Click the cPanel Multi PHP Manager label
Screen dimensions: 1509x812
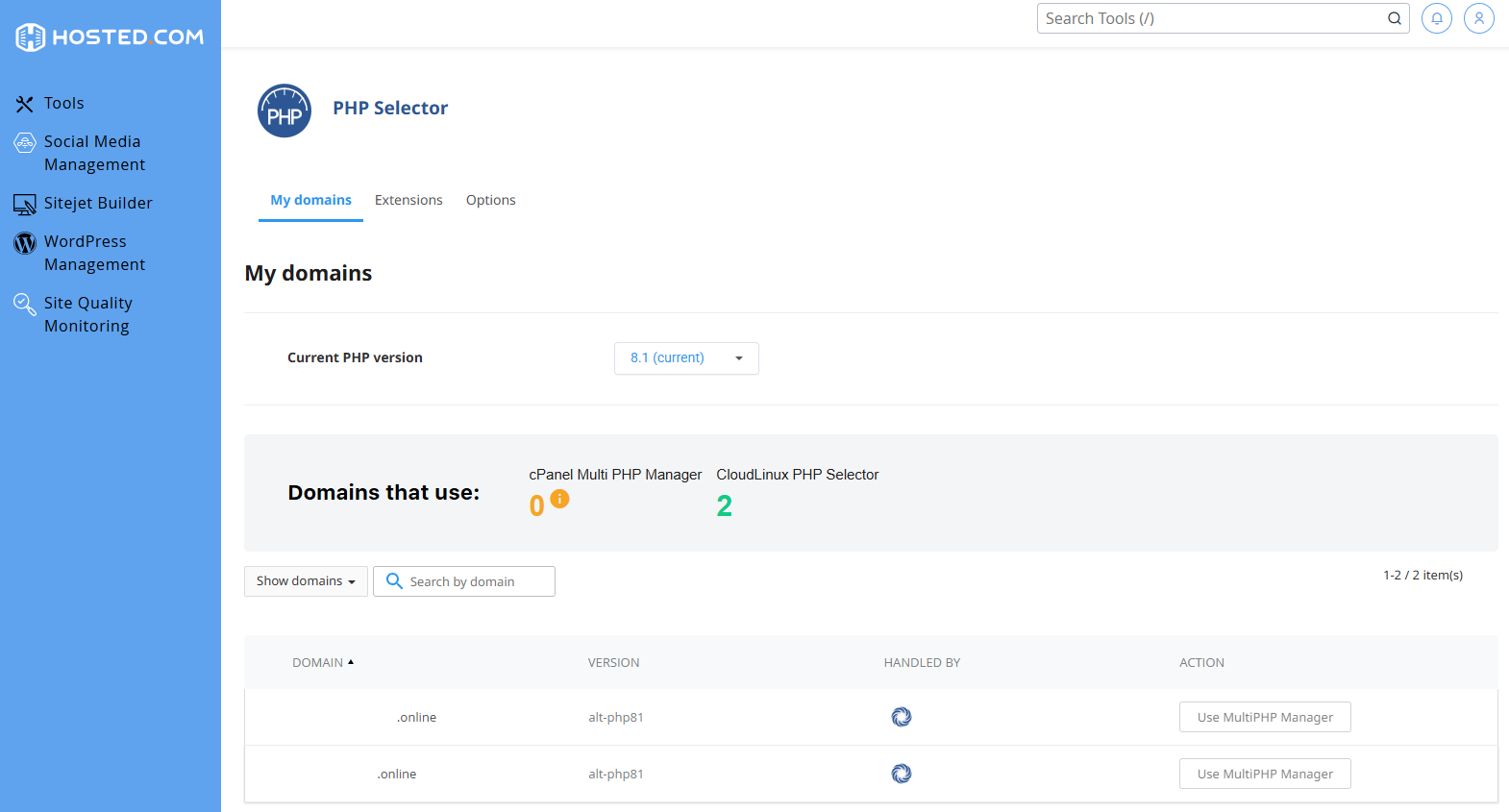[615, 475]
